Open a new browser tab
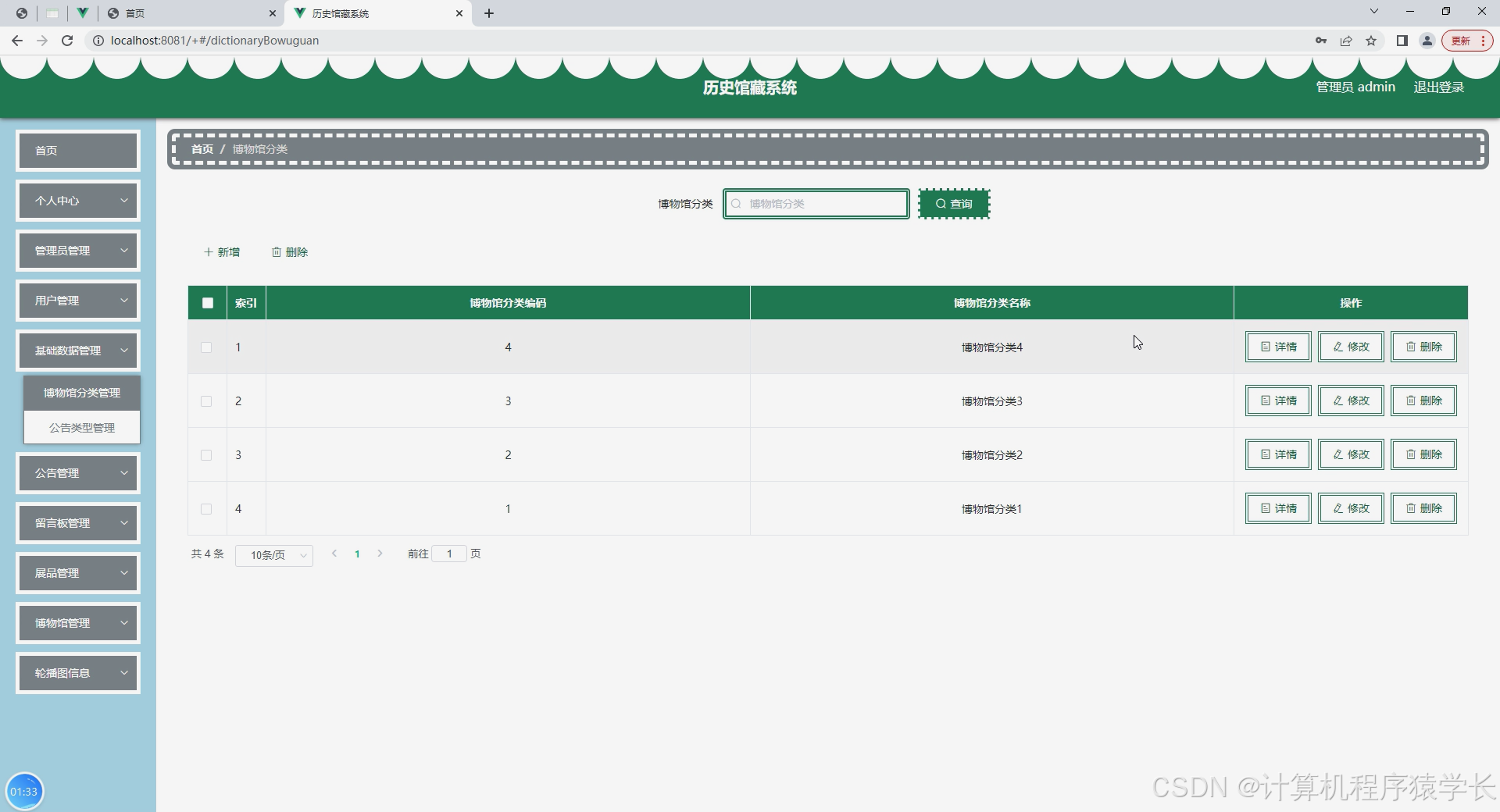This screenshot has width=1500, height=812. click(x=489, y=13)
